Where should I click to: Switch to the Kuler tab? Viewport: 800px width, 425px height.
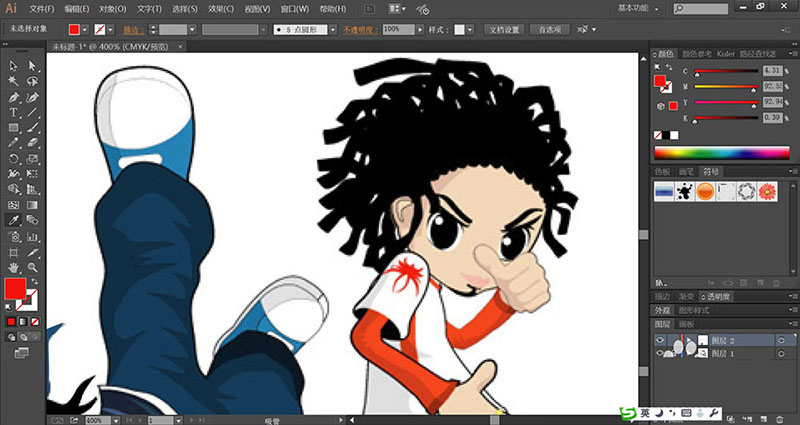[x=726, y=54]
